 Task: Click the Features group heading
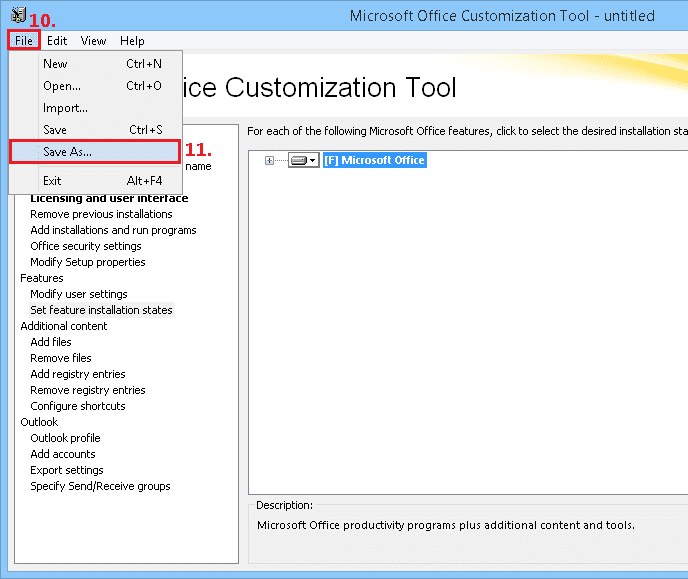pyautogui.click(x=42, y=278)
